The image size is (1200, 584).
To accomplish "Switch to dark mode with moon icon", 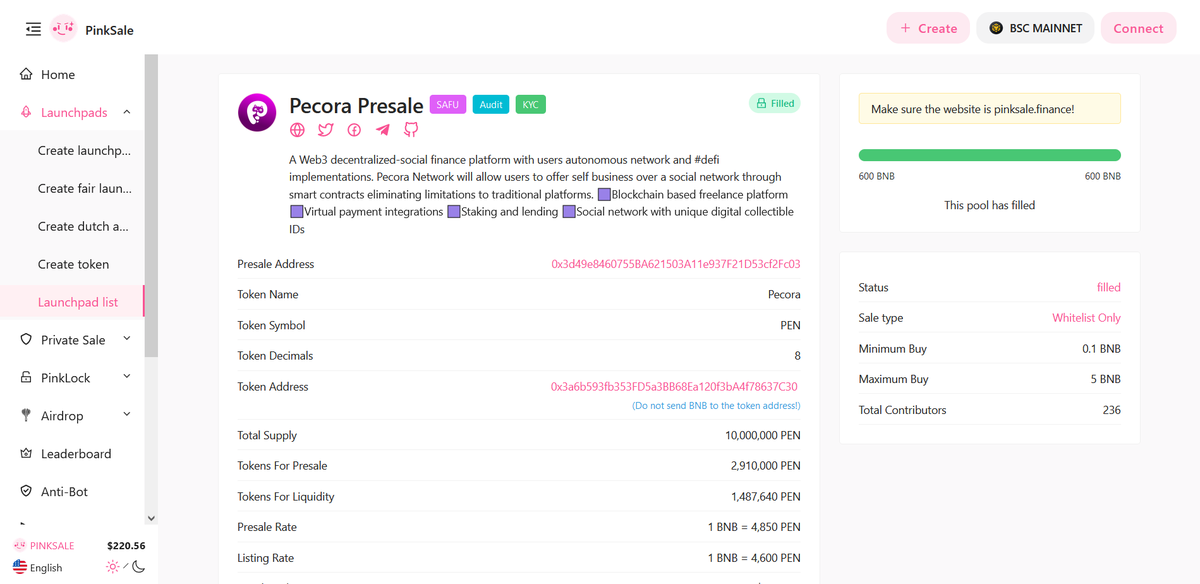I will [x=139, y=567].
